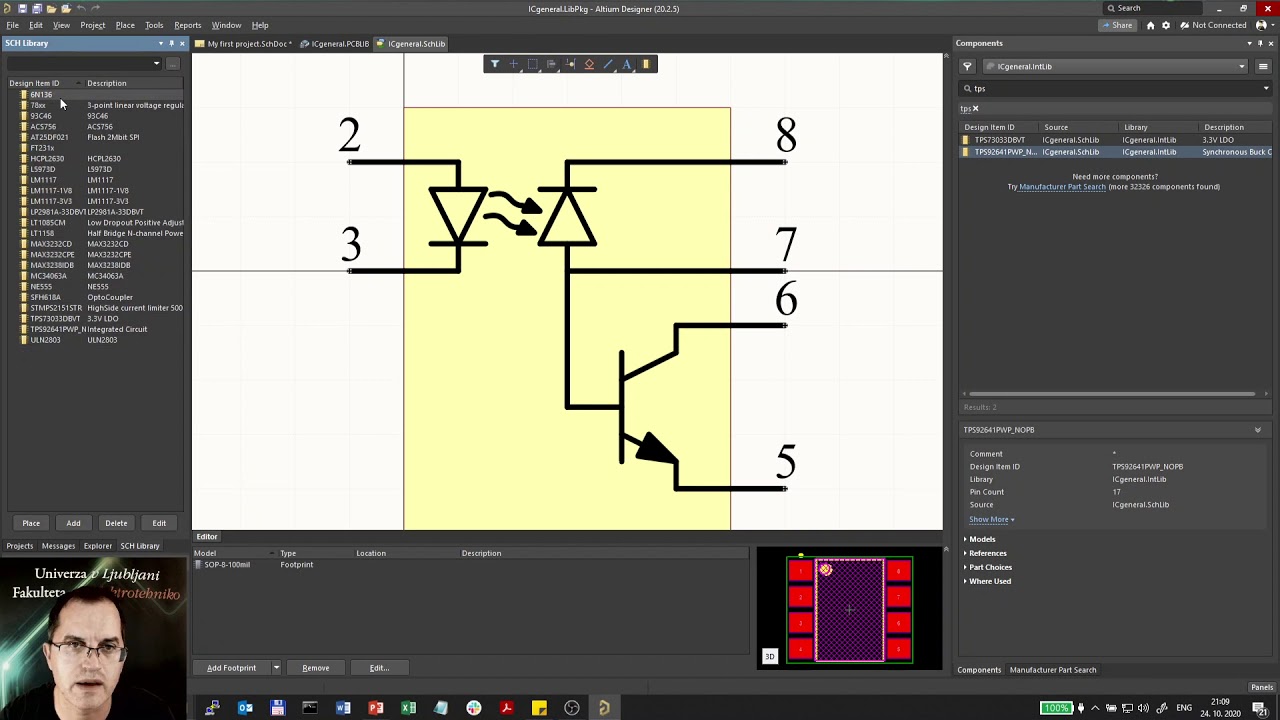This screenshot has height=720, width=1280.
Task: Open the File menu
Action: pyautogui.click(x=12, y=25)
